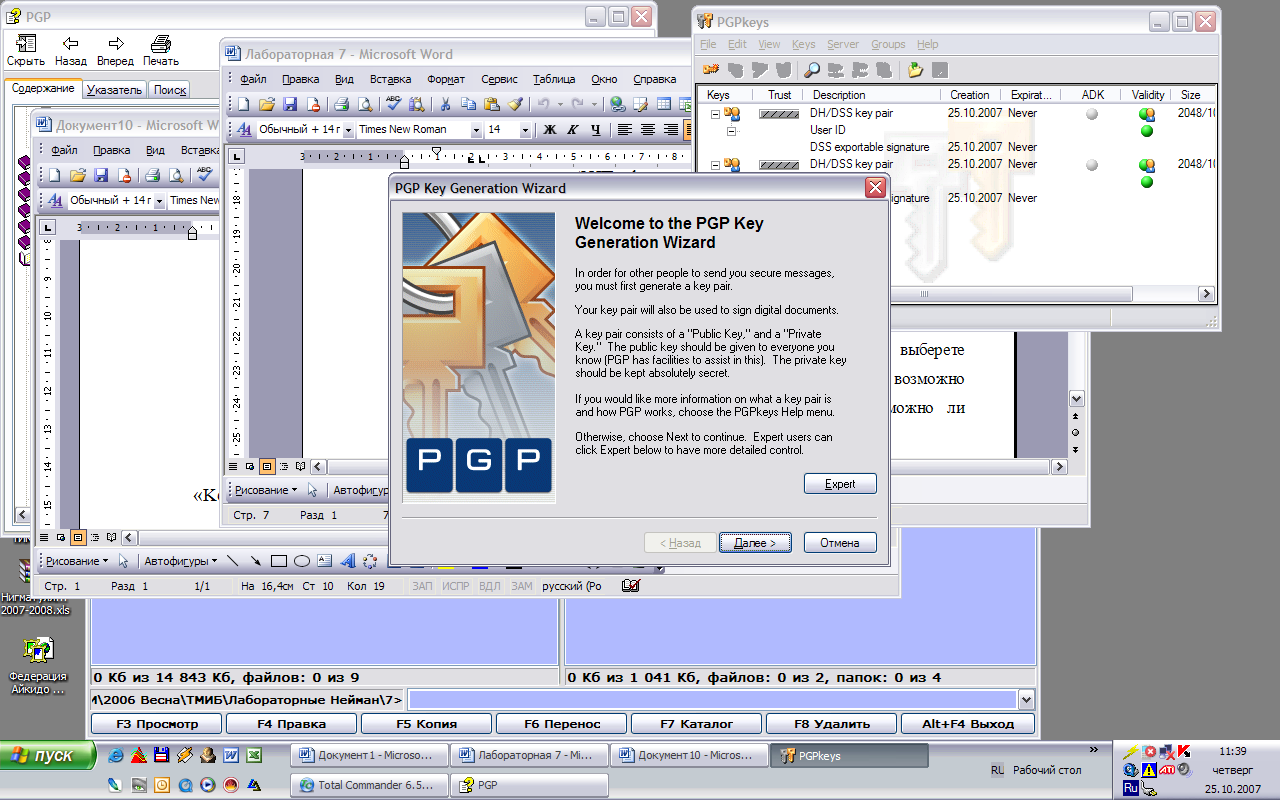The image size is (1280, 800).
Task: Click the Вперед arrow in PGP help window
Action: 115,50
